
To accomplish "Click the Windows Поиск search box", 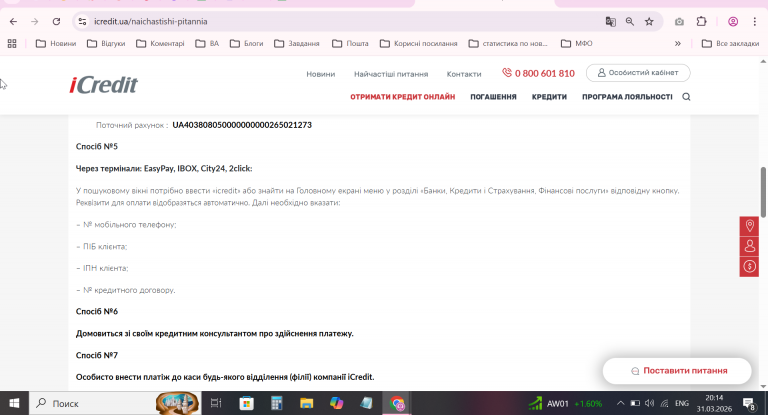I will tap(115, 403).
